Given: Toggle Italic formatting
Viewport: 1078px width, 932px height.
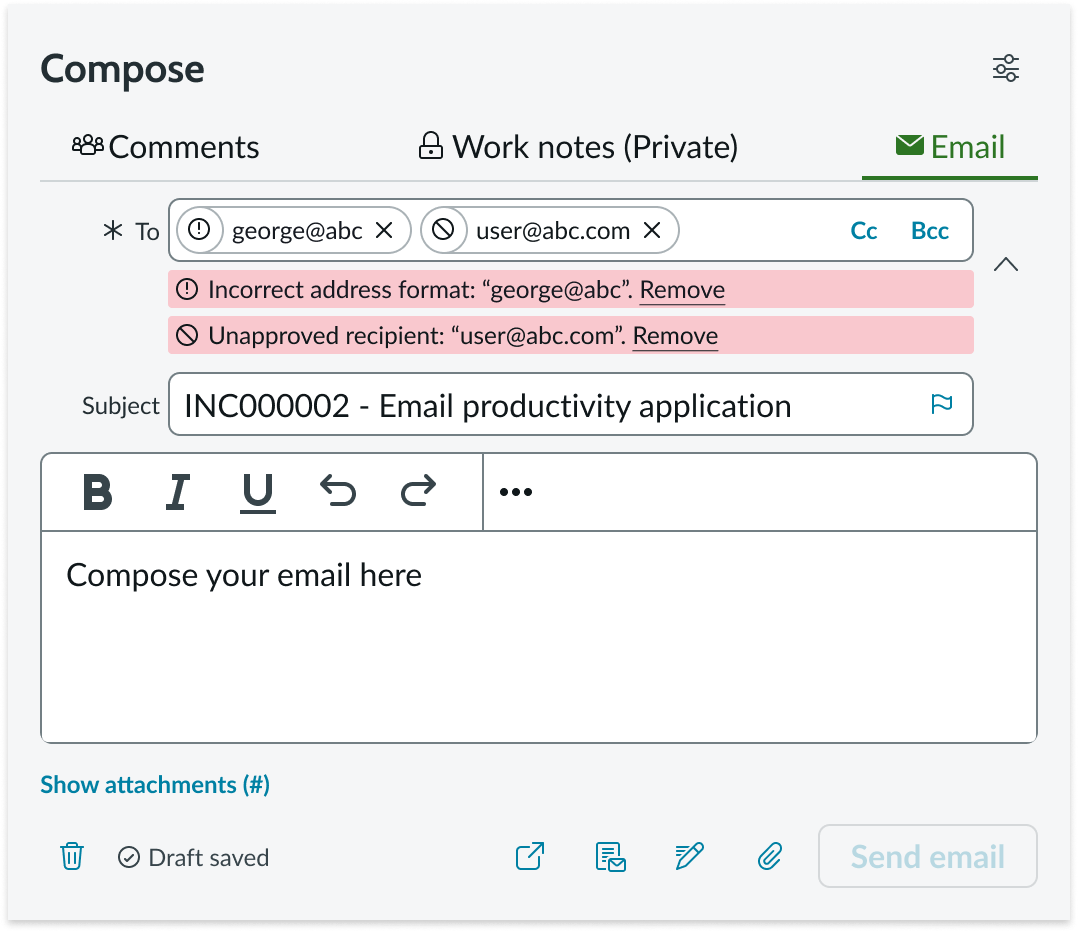Looking at the screenshot, I should pyautogui.click(x=177, y=492).
